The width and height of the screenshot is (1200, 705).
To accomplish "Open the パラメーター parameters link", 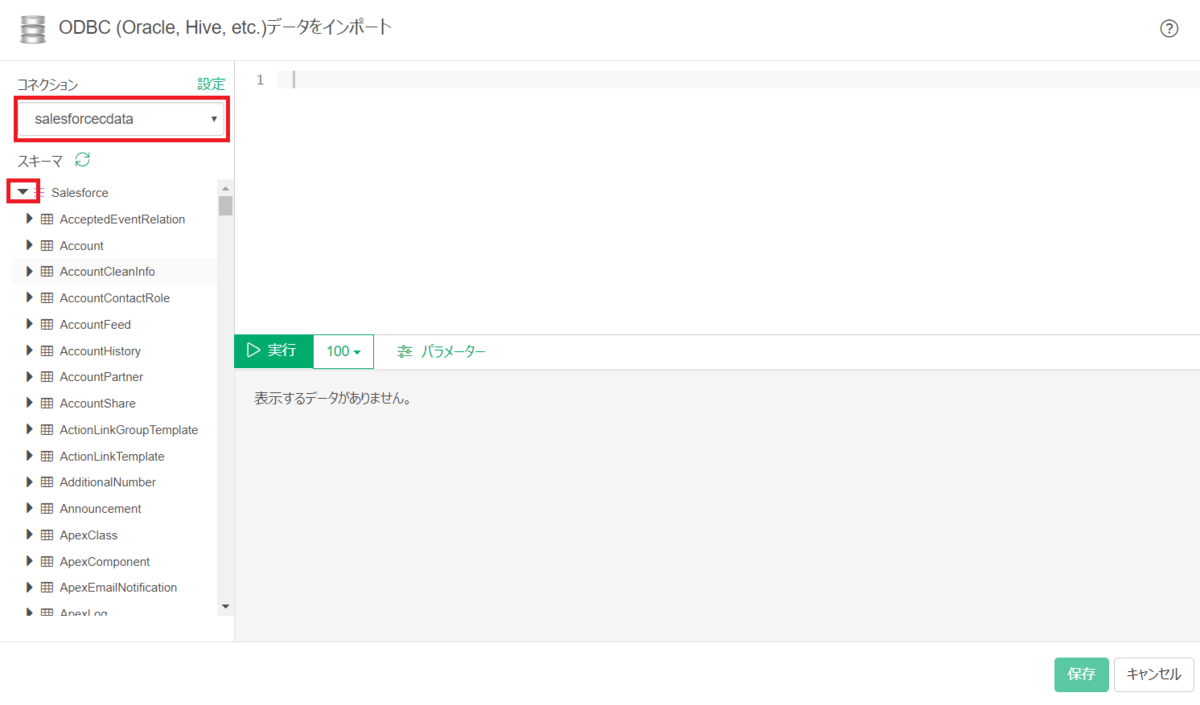I will [x=453, y=351].
